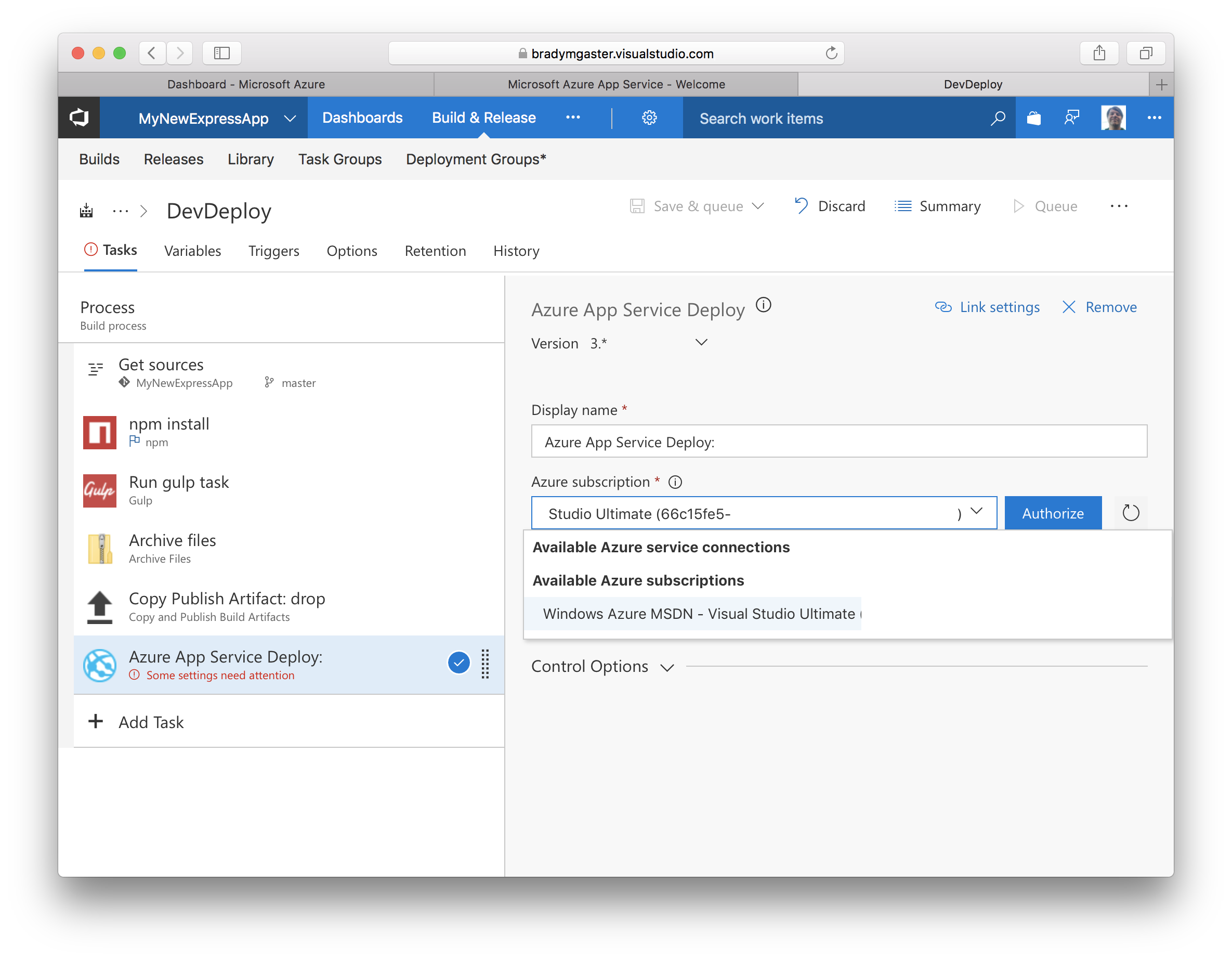Image resolution: width=1232 pixels, height=960 pixels.
Task: Toggle the Safari sidebar button
Action: [x=221, y=53]
